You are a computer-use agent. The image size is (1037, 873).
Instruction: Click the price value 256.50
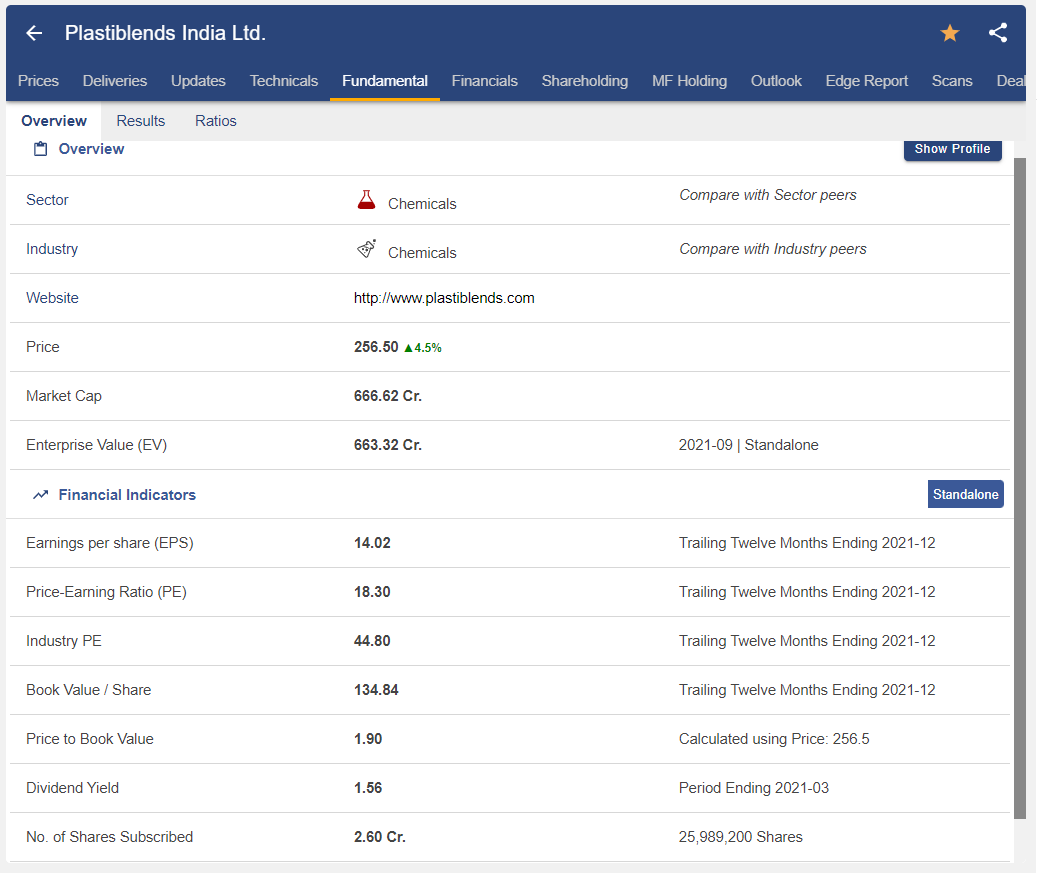(376, 347)
